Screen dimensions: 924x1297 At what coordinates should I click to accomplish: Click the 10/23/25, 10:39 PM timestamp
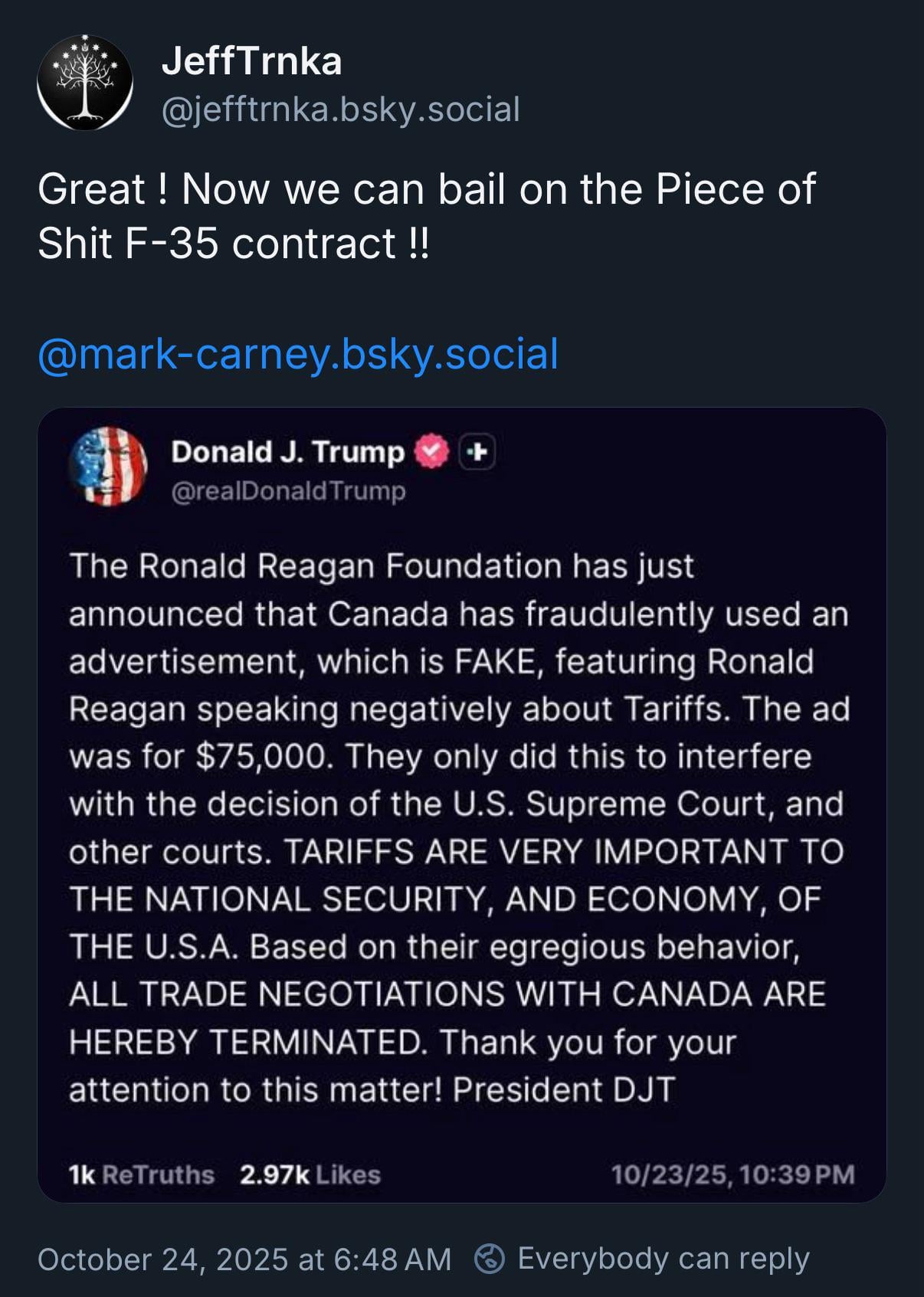[x=732, y=1174]
